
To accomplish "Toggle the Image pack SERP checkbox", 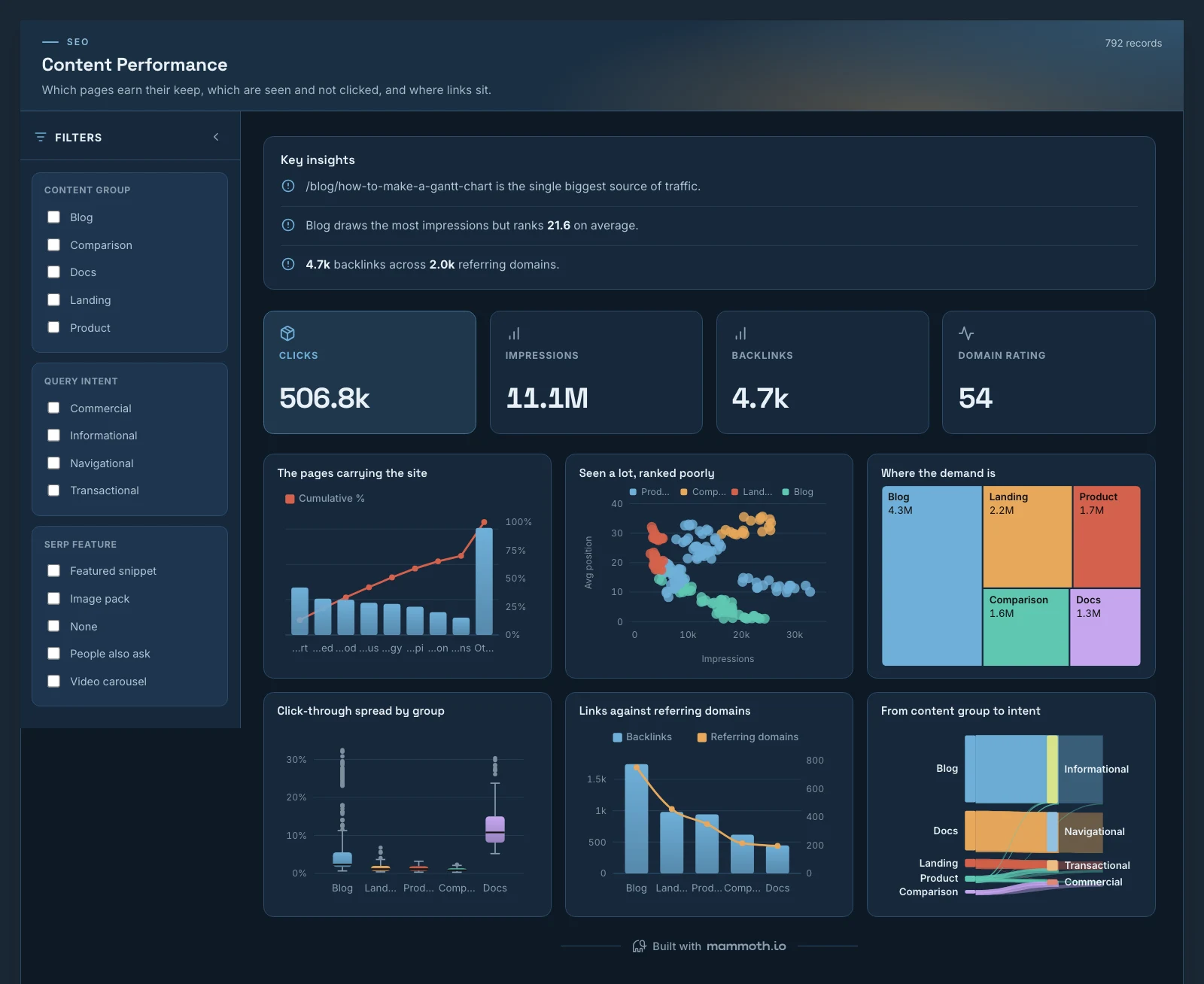I will 54,598.
